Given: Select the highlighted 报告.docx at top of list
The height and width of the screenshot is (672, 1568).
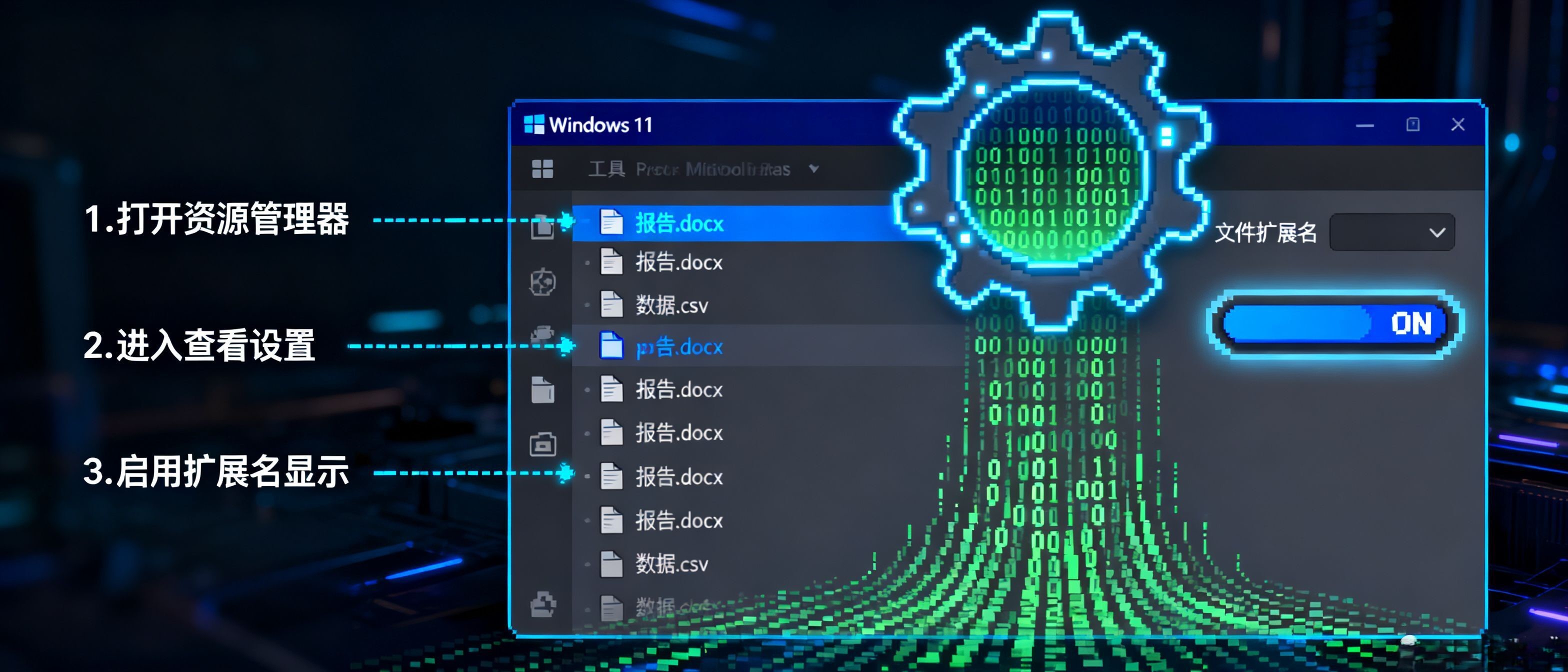Looking at the screenshot, I should pyautogui.click(x=679, y=223).
